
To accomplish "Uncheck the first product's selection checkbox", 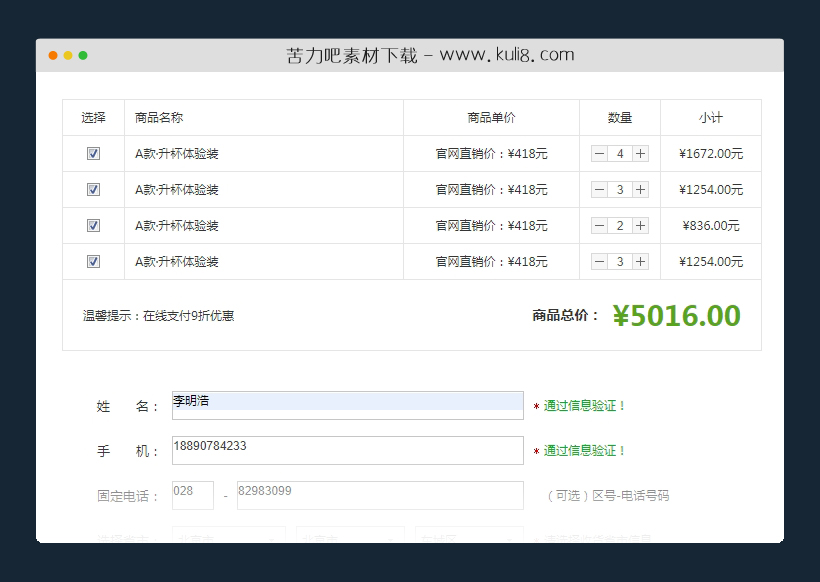I will pyautogui.click(x=93, y=154).
